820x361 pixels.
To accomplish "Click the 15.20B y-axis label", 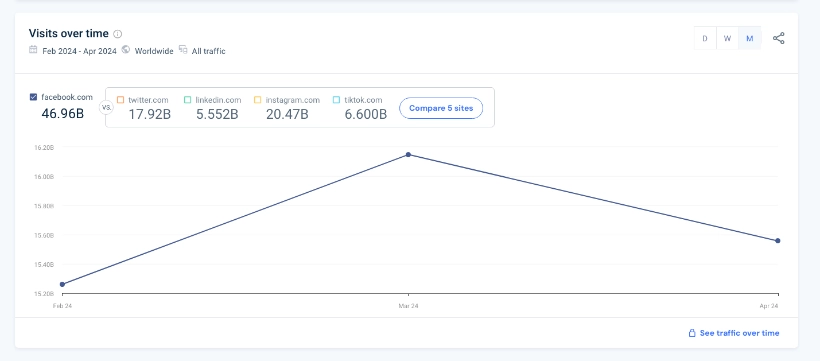I will pos(44,294).
